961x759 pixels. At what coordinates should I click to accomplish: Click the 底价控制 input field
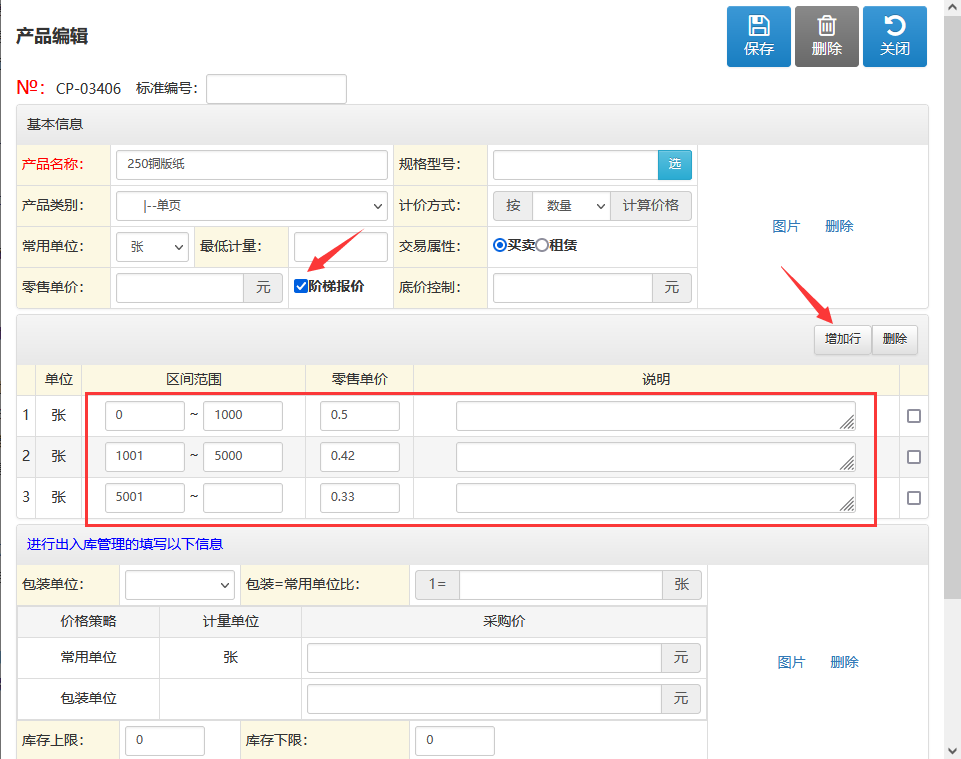click(572, 288)
